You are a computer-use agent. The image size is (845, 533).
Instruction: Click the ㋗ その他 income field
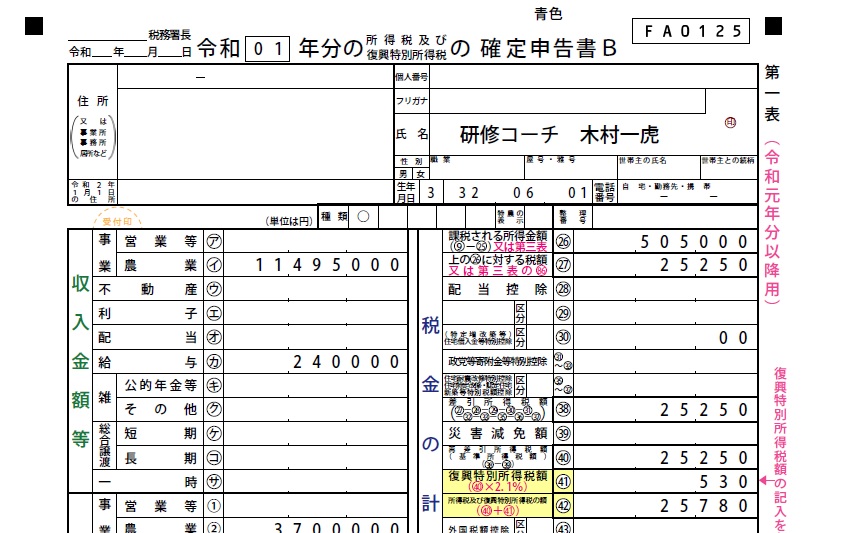315,409
